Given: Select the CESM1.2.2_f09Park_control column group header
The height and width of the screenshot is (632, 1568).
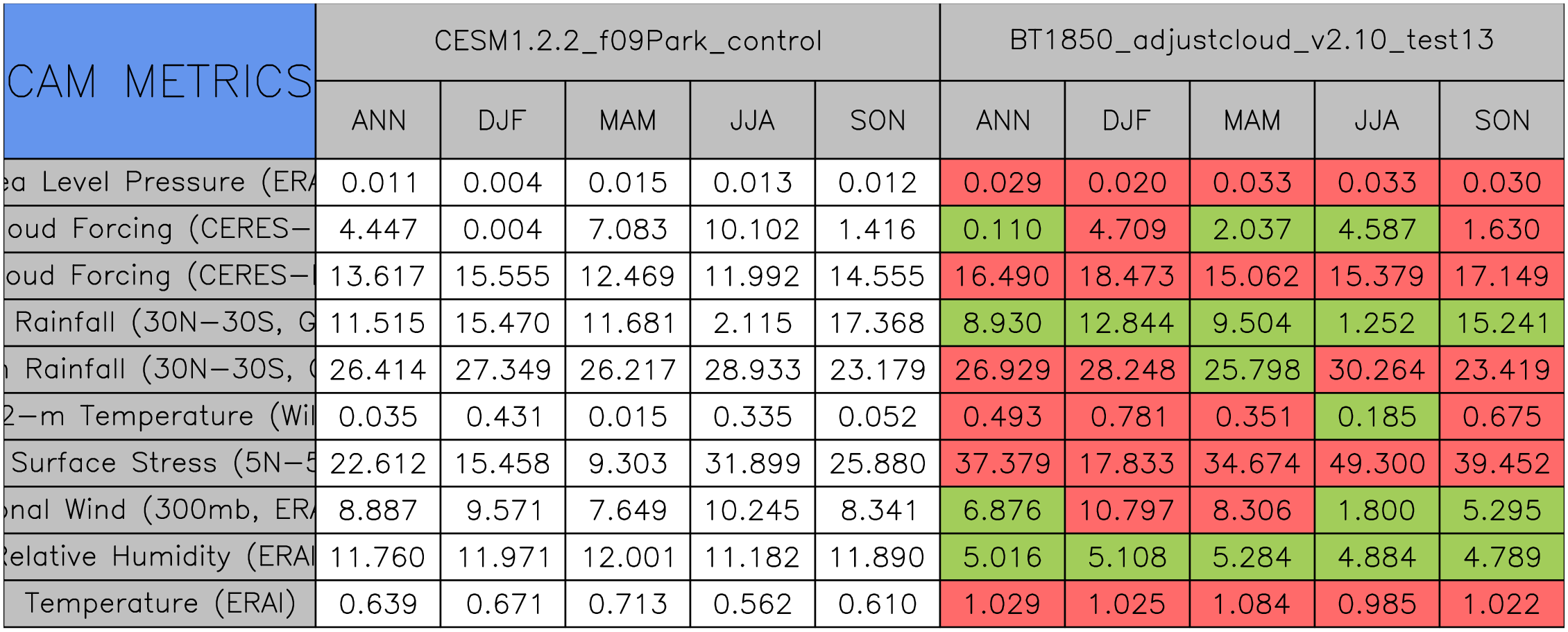Looking at the screenshot, I should click(627, 42).
